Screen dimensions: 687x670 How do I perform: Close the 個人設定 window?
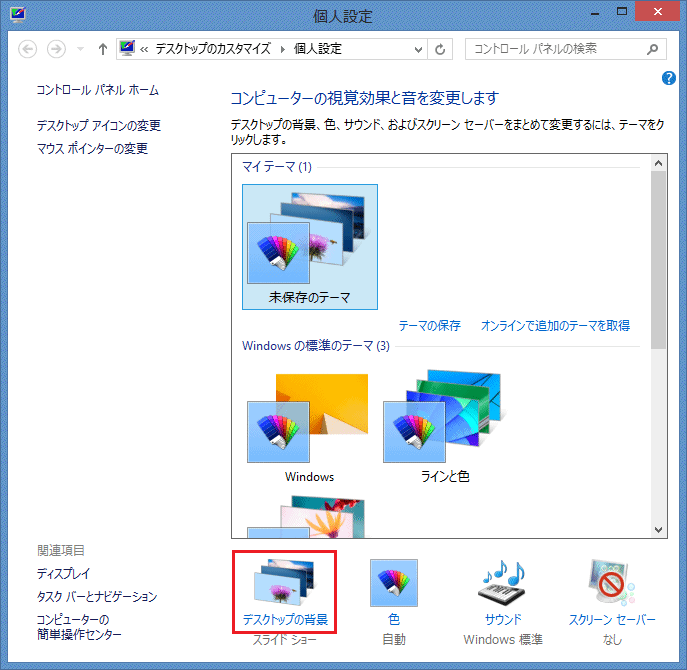657,11
